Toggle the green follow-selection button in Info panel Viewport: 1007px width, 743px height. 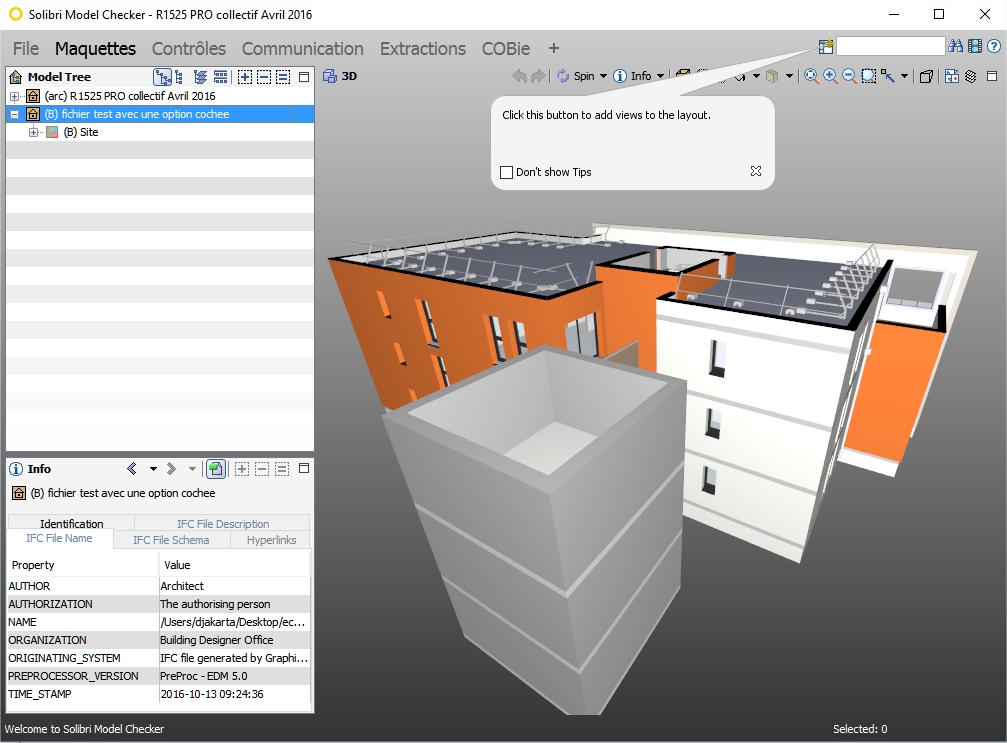[215, 469]
